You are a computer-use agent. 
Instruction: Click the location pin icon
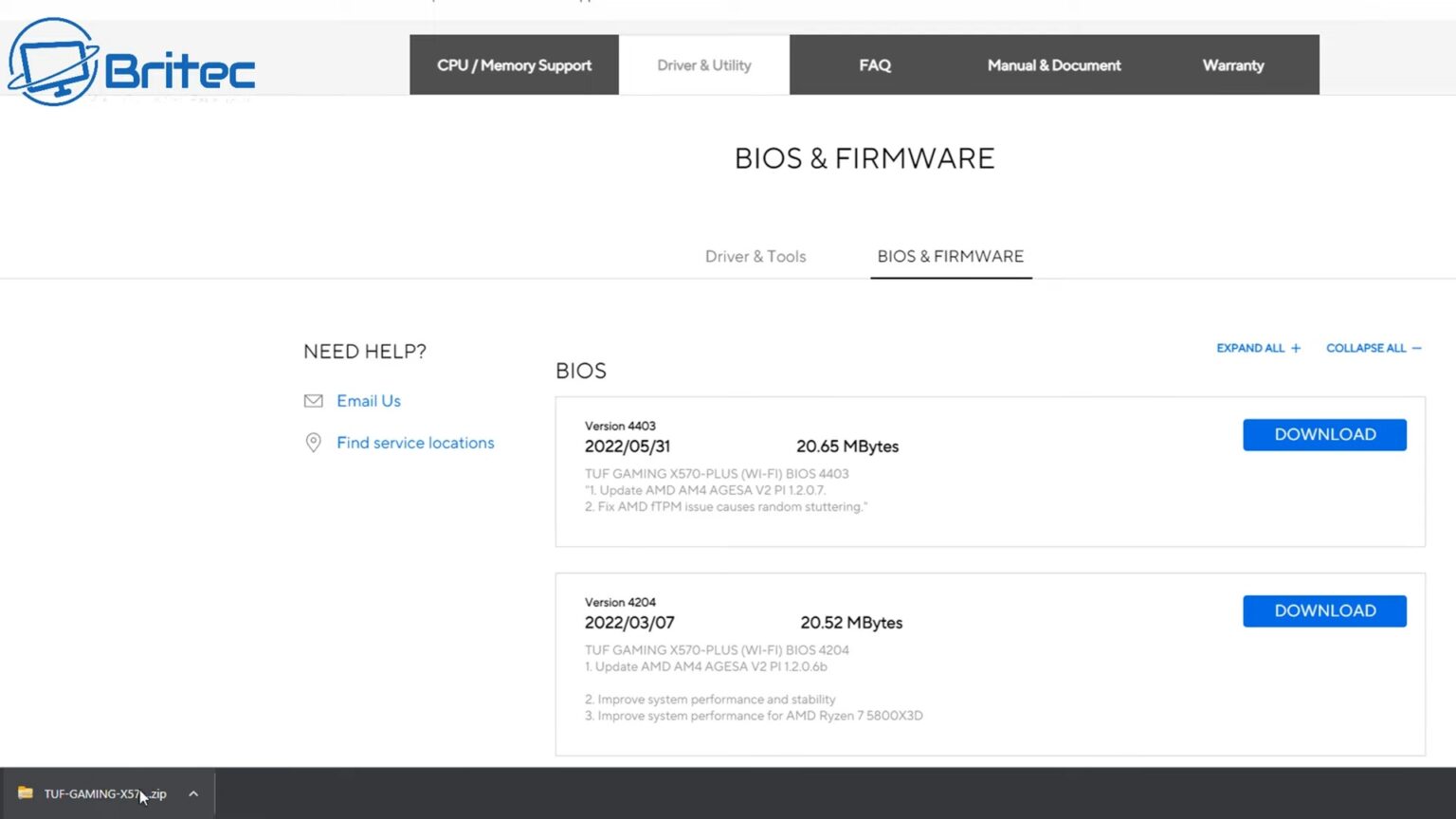tap(313, 443)
